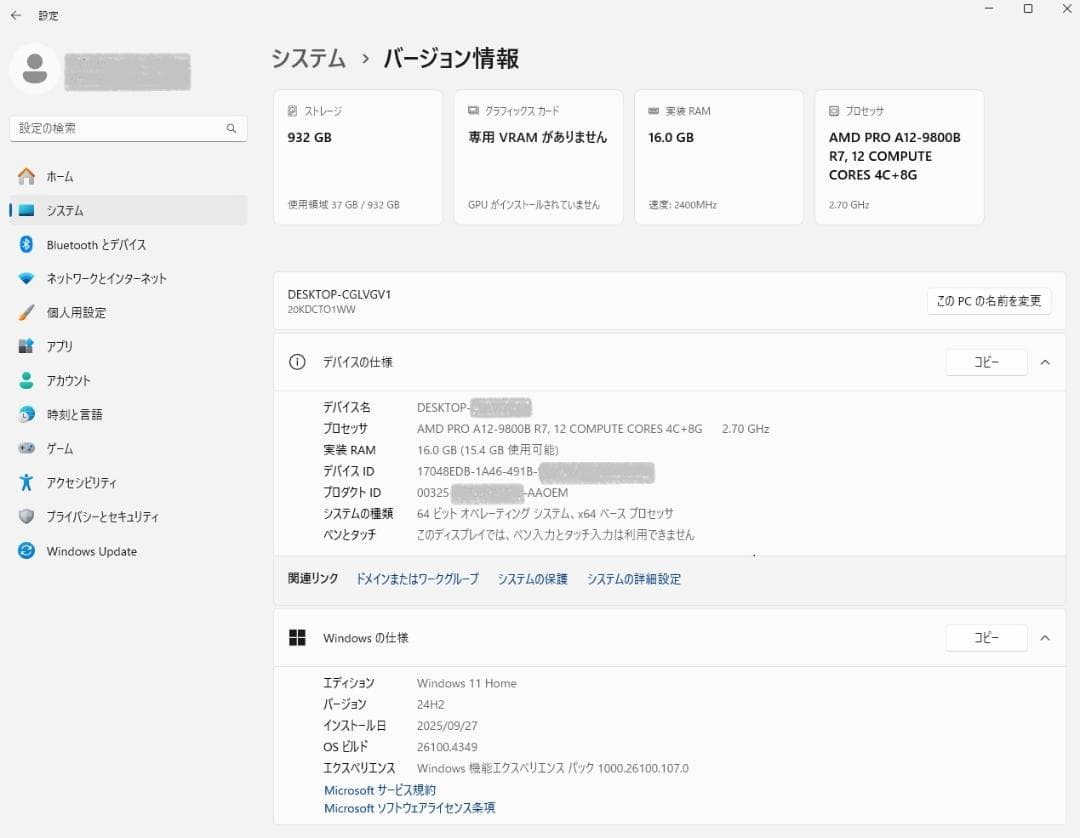Open Microsoft サービス規約 link
Viewport: 1080px width, 838px height.
[380, 790]
